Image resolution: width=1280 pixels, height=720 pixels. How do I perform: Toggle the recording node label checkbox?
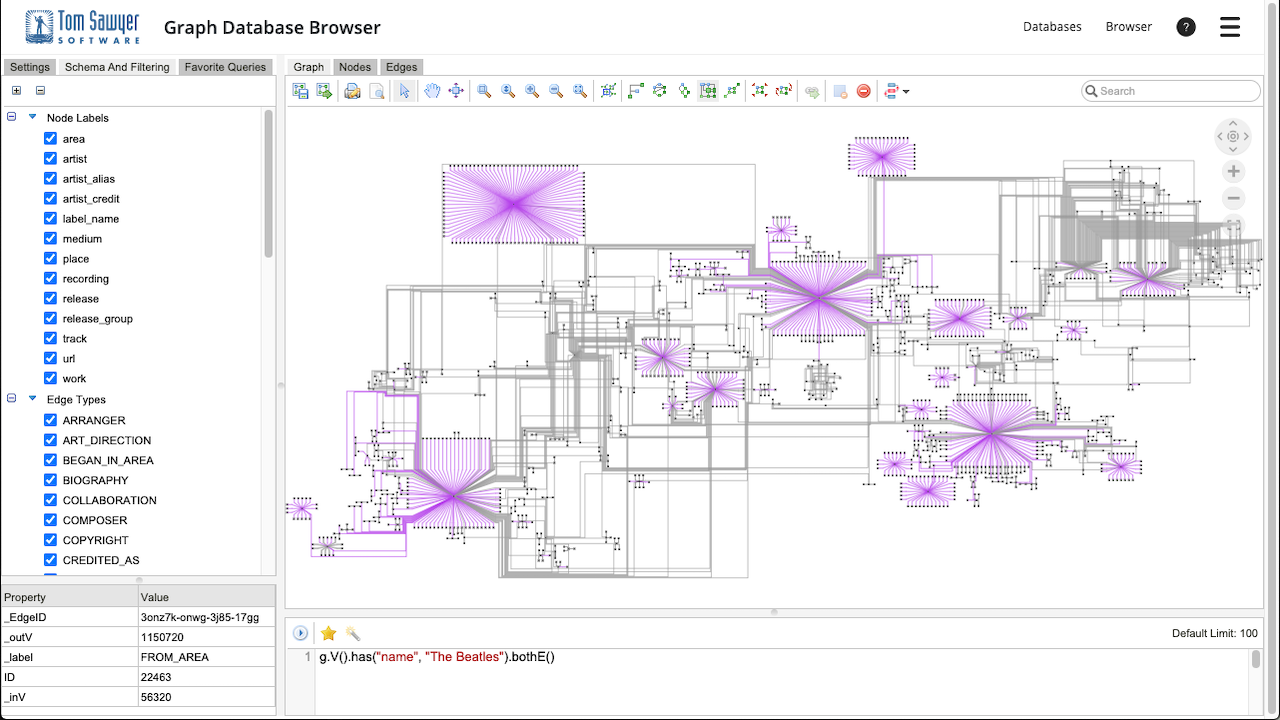[50, 278]
